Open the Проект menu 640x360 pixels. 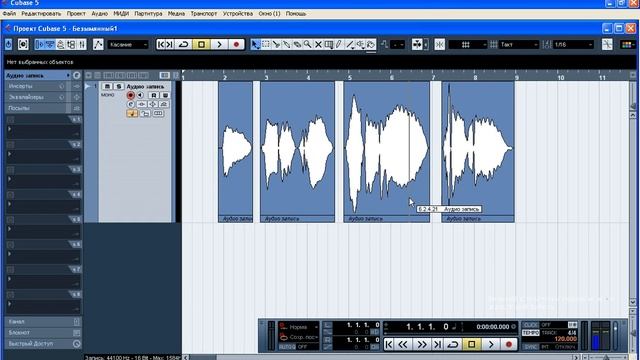76,13
